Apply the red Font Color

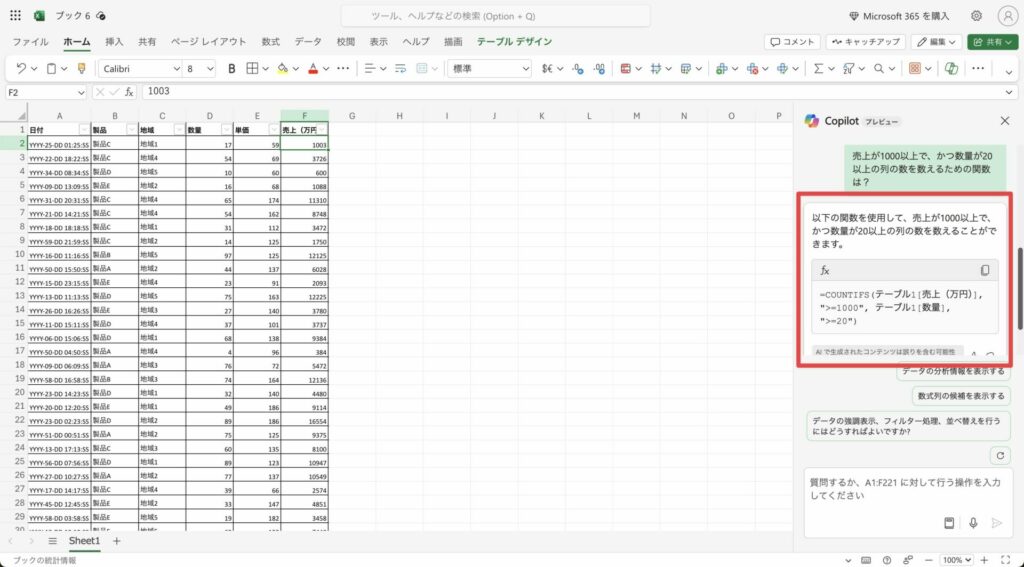pyautogui.click(x=313, y=69)
